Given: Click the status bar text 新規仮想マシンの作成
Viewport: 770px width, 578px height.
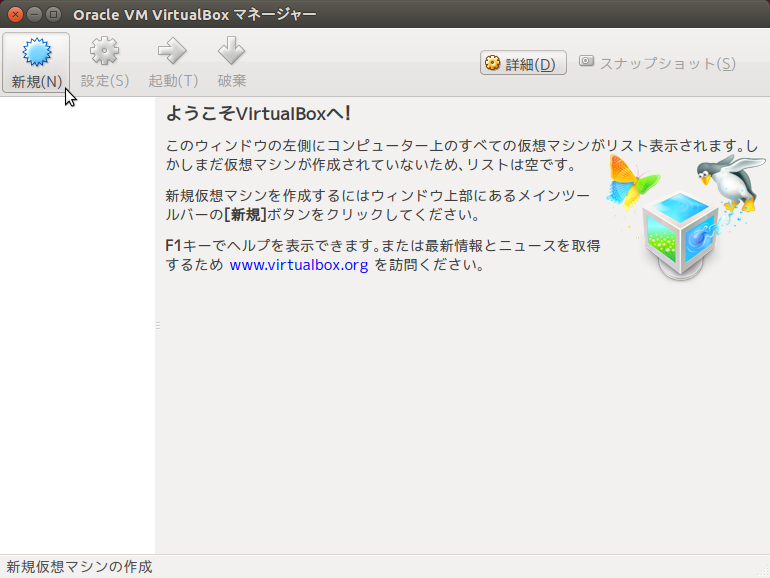Looking at the screenshot, I should 79,567.
